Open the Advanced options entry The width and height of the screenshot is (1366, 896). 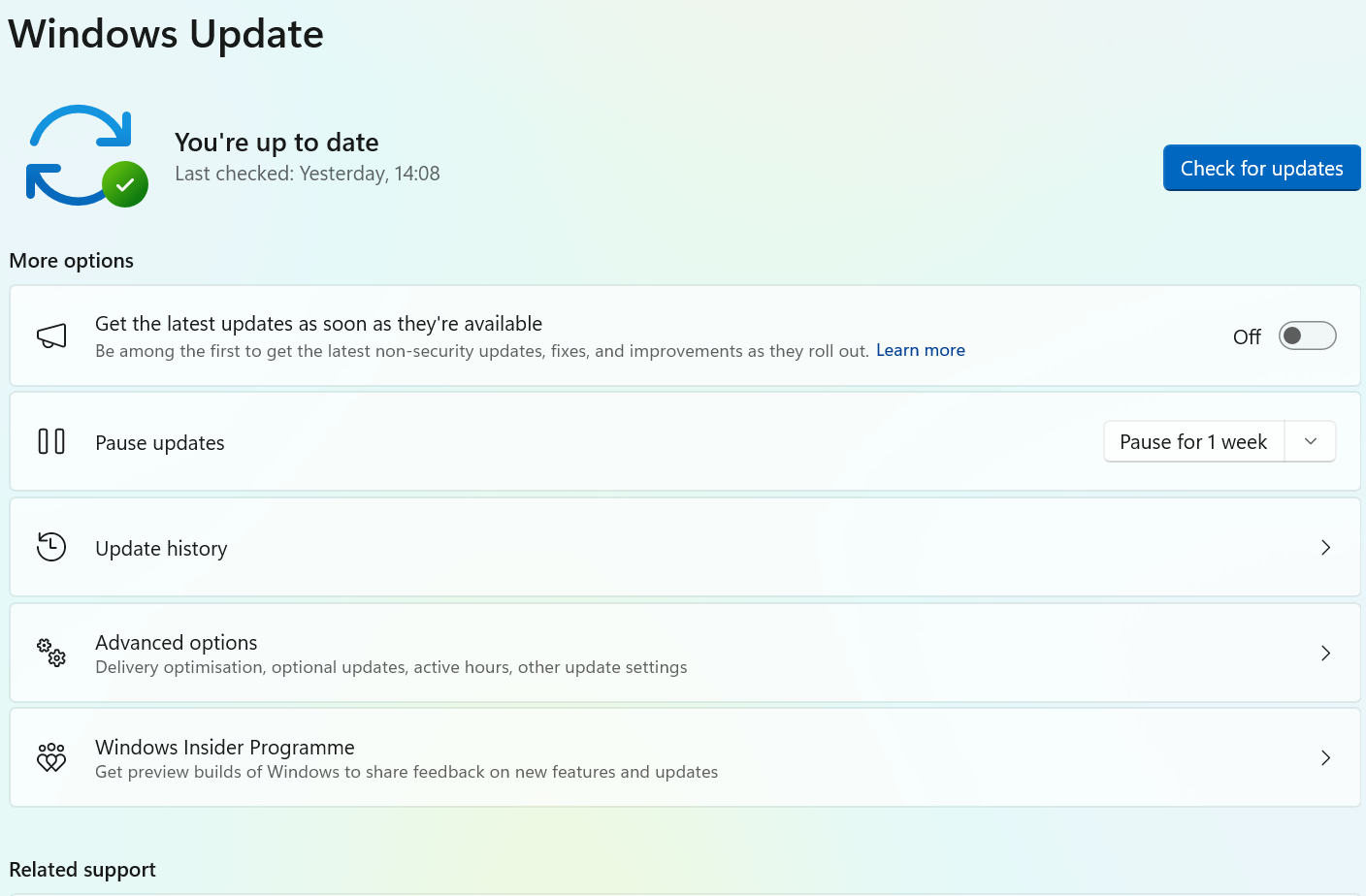(x=177, y=643)
